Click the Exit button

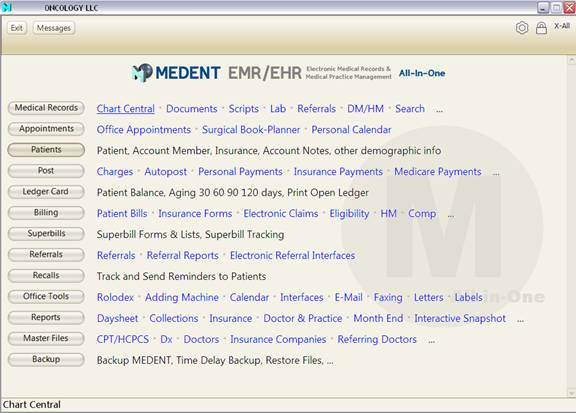(x=17, y=28)
